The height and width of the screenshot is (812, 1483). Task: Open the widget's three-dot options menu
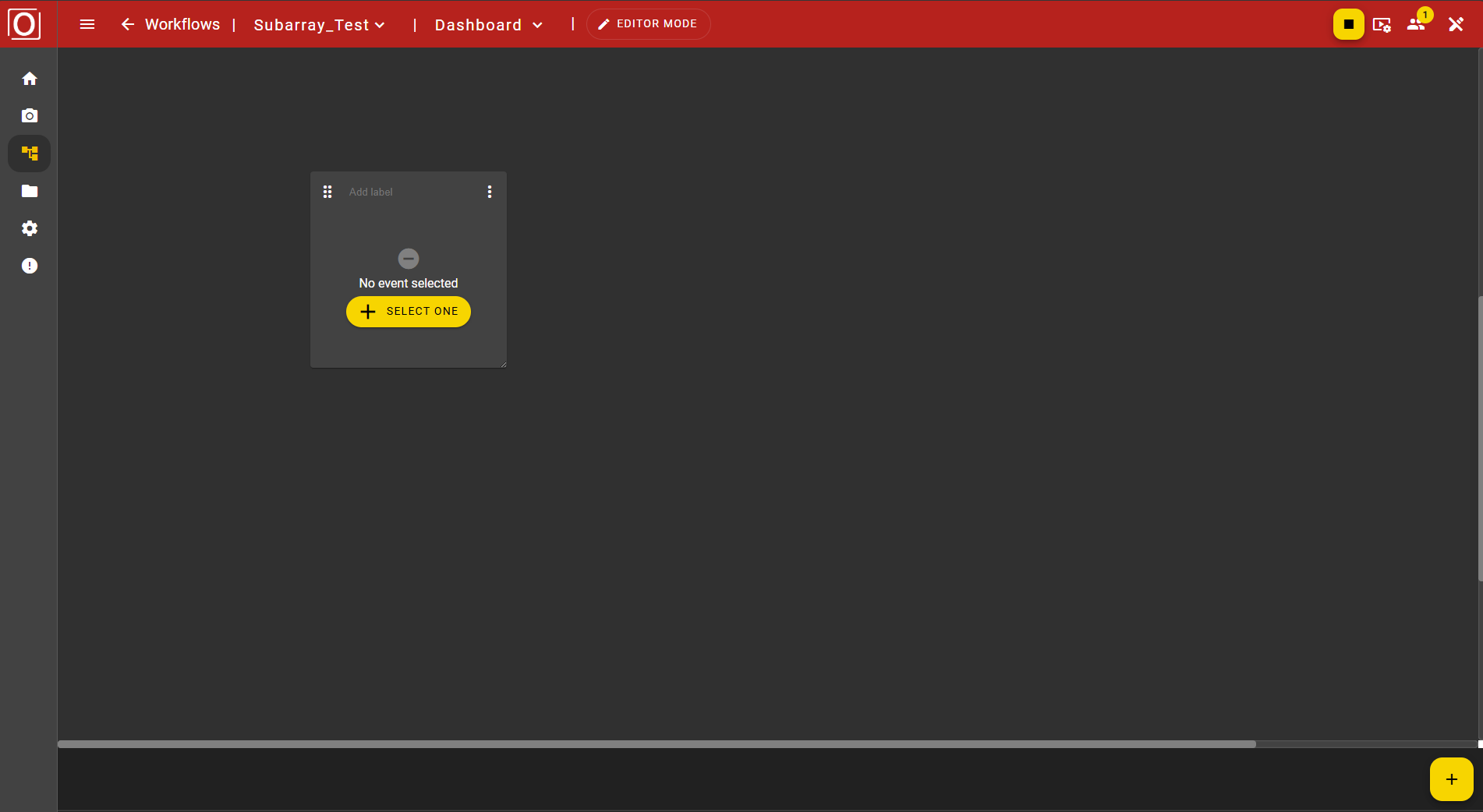pos(490,192)
